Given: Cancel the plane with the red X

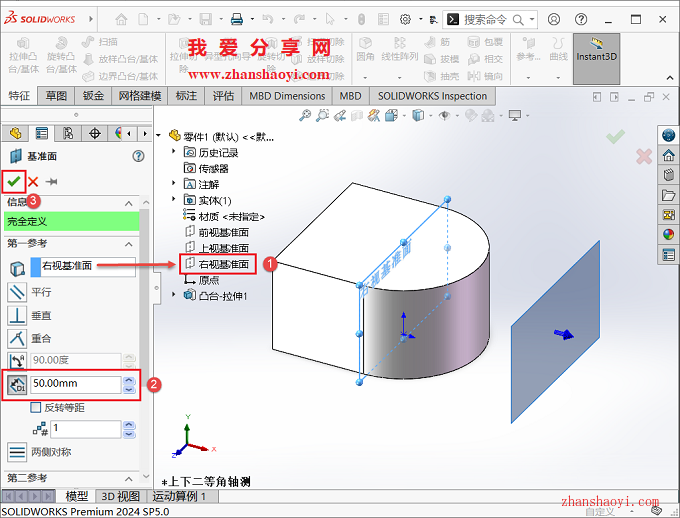Looking at the screenshot, I should (33, 181).
